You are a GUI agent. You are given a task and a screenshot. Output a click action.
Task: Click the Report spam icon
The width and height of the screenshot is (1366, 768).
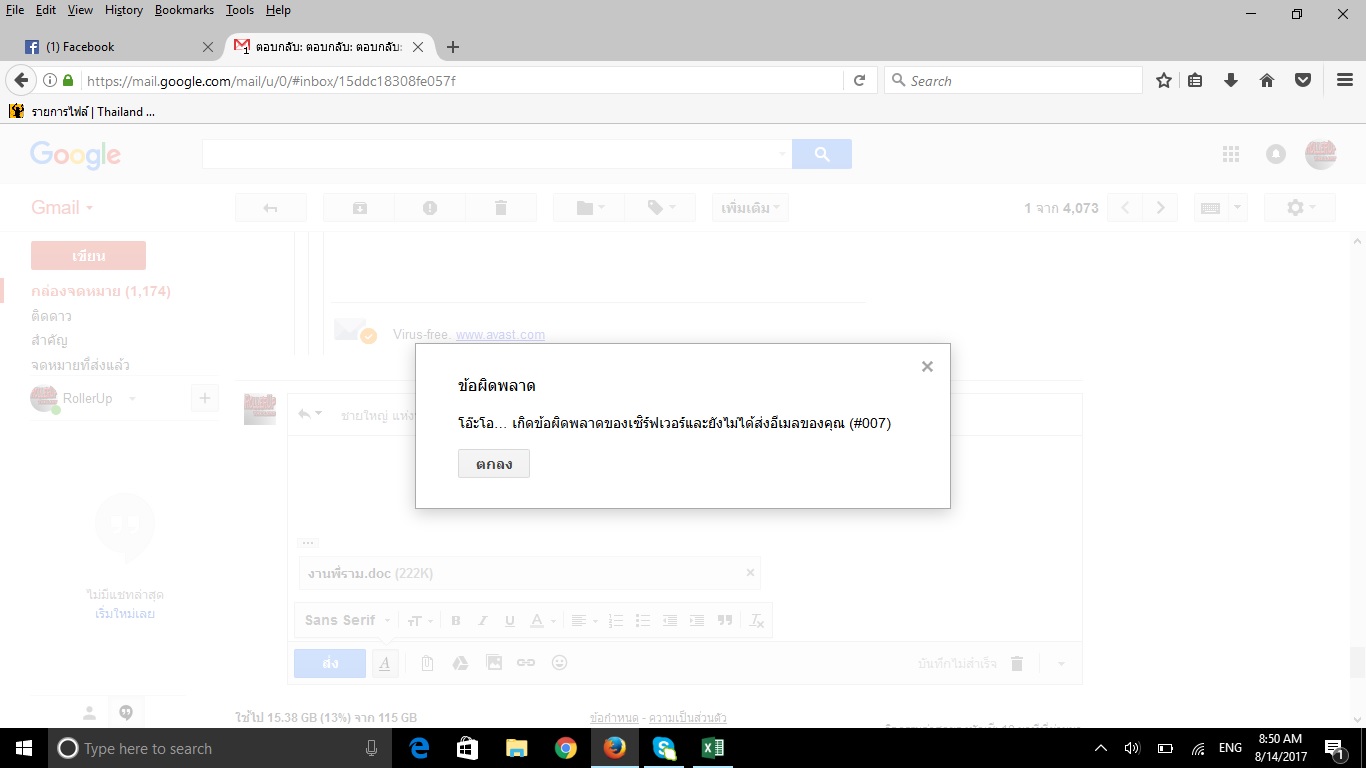tap(430, 208)
